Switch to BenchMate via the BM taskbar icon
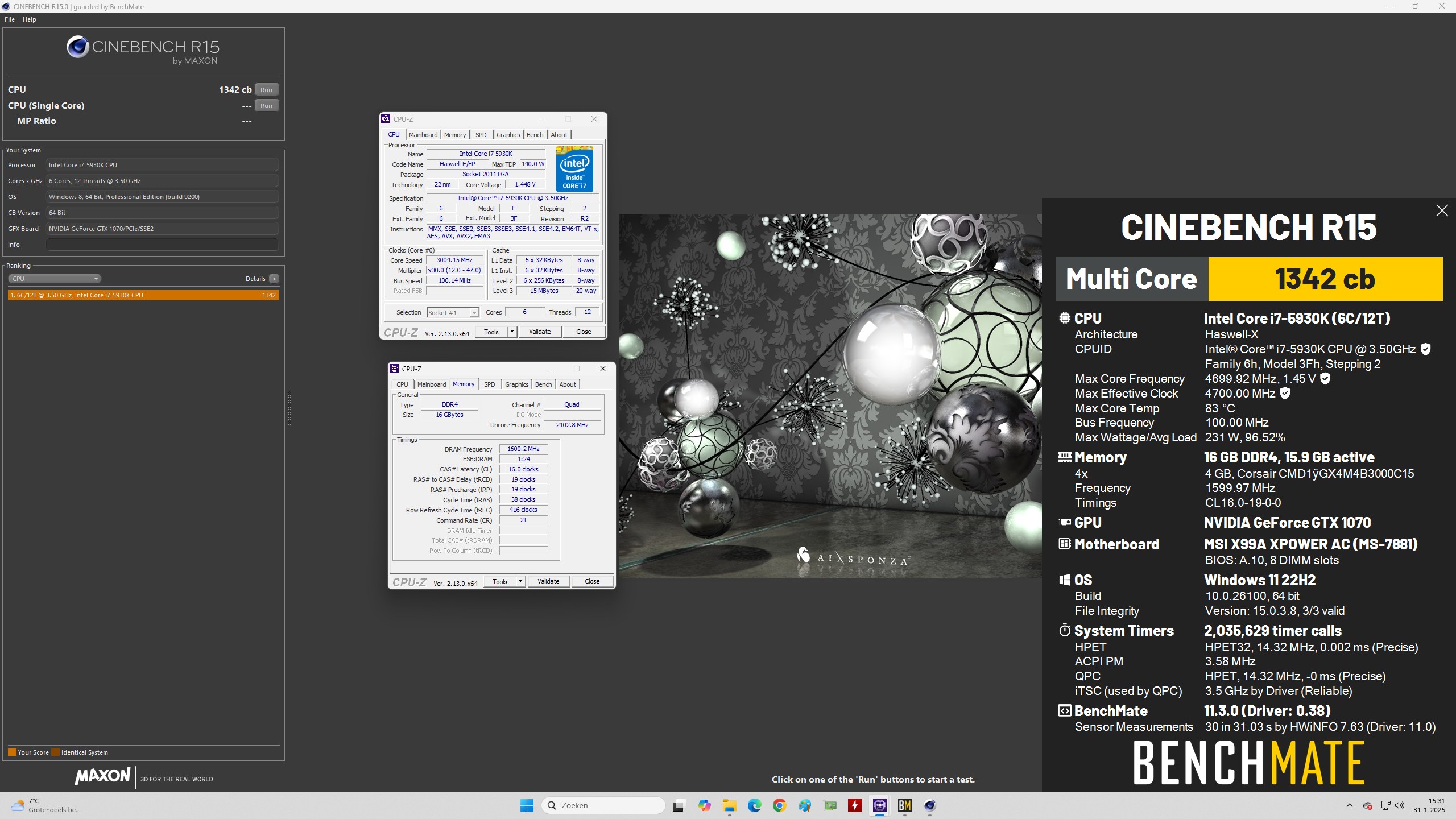This screenshot has width=1456, height=819. [x=904, y=805]
